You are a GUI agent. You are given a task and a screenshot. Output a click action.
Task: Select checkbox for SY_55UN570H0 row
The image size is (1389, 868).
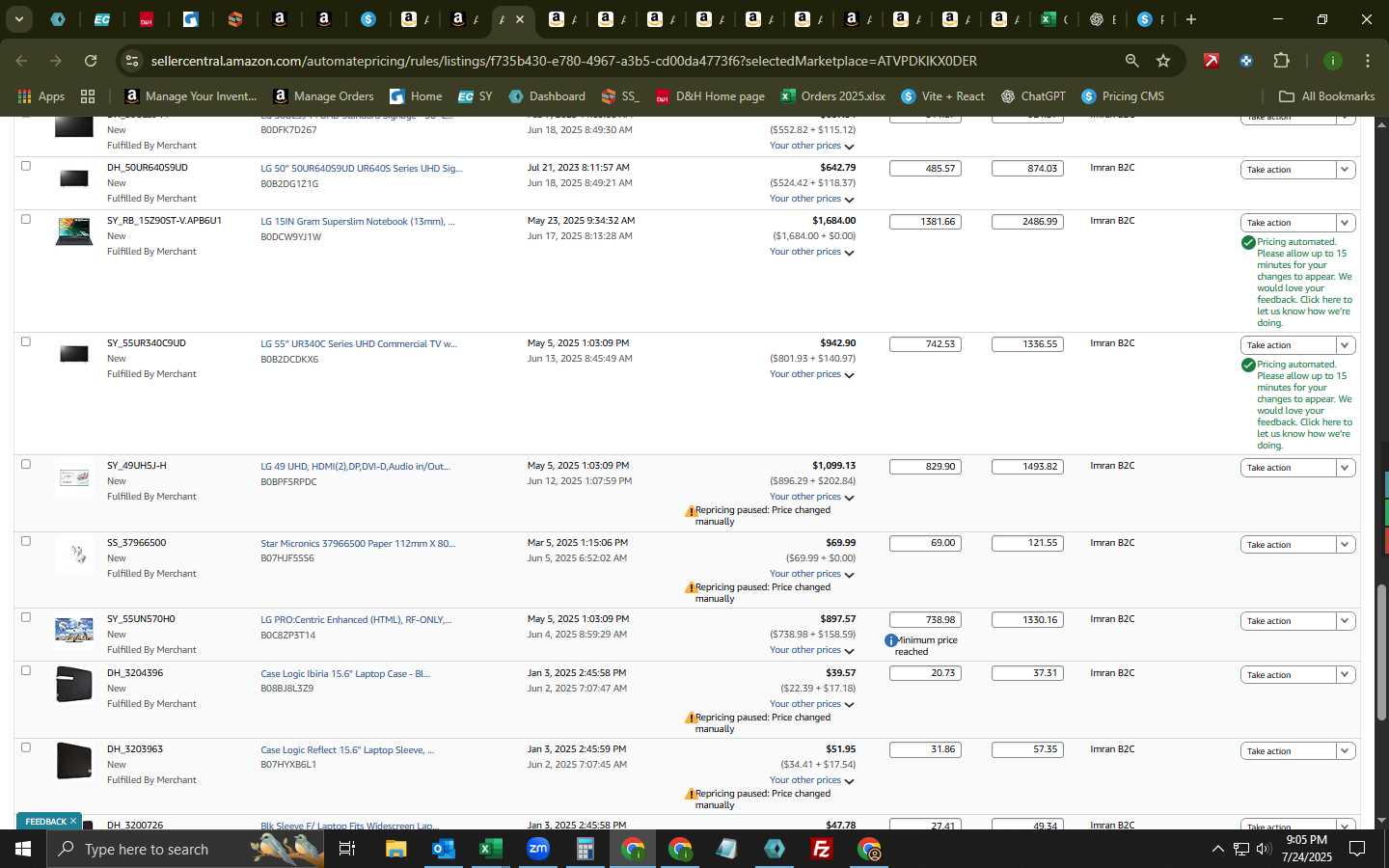[26, 617]
